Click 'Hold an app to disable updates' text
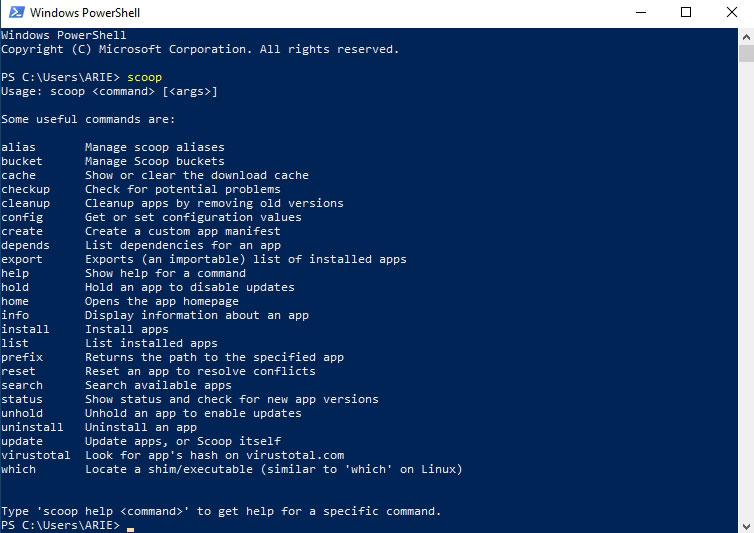This screenshot has height=533, width=754. click(x=190, y=287)
